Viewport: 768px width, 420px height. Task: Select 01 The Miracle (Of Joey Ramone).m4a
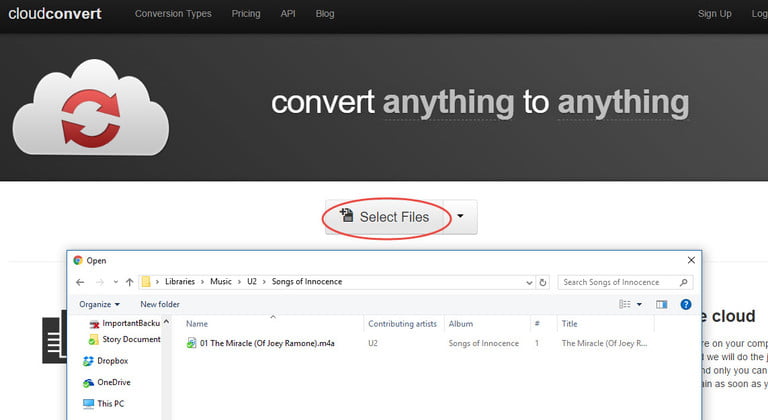pos(267,344)
